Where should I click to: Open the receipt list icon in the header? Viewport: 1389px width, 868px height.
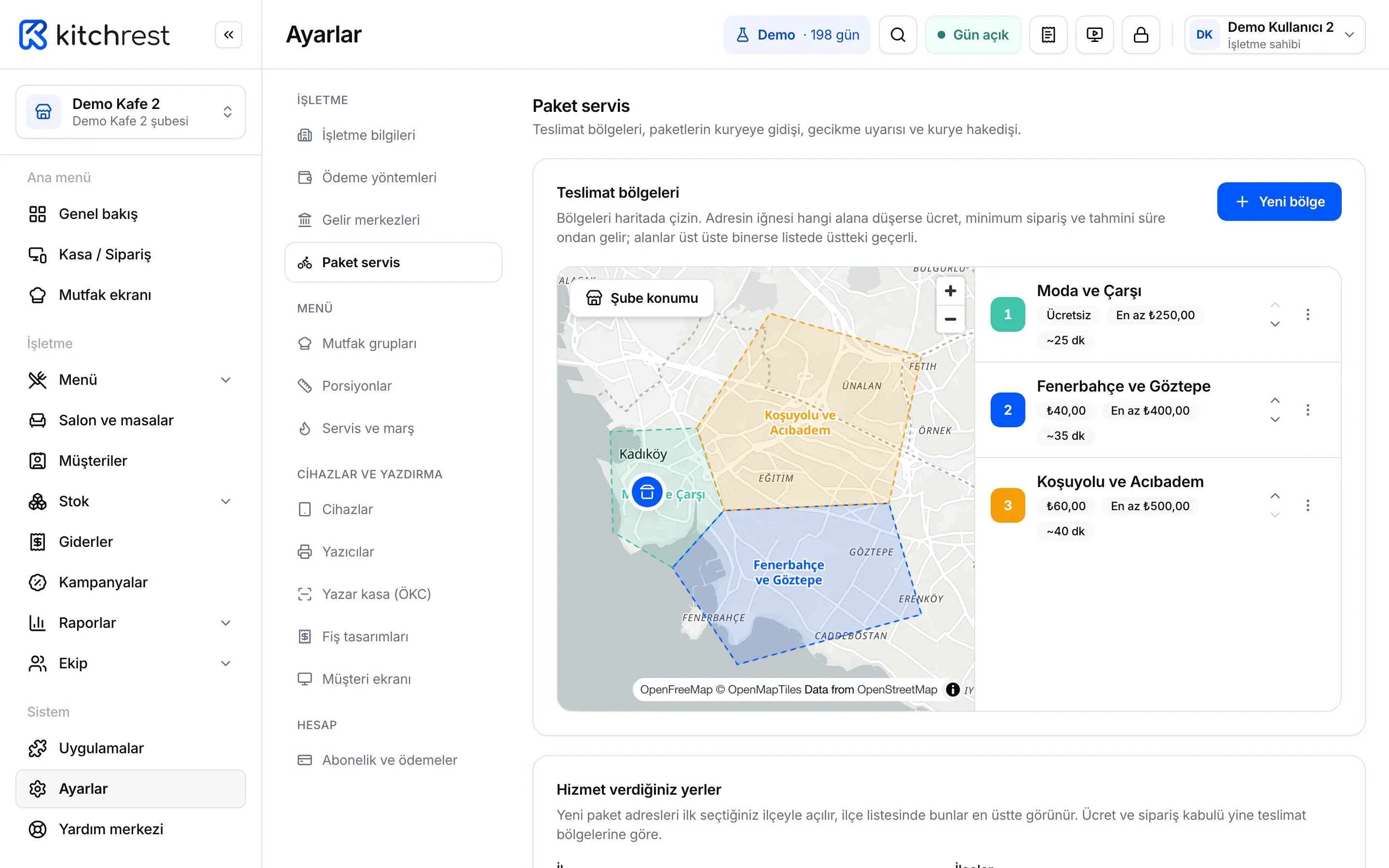point(1048,35)
